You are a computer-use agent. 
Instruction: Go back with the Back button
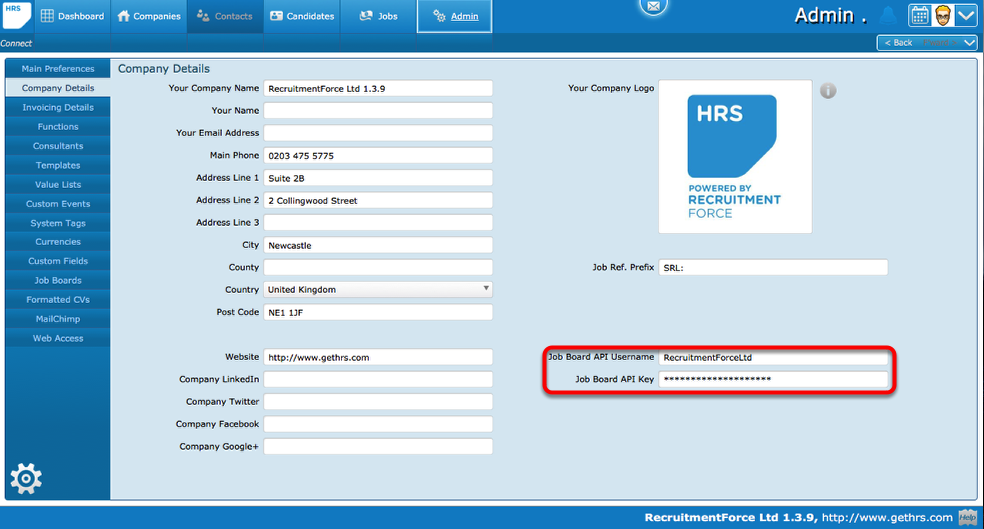(x=898, y=43)
